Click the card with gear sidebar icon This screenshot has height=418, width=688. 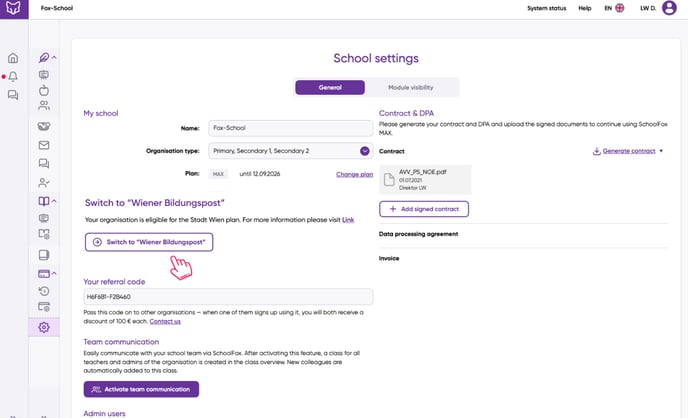pos(43,307)
